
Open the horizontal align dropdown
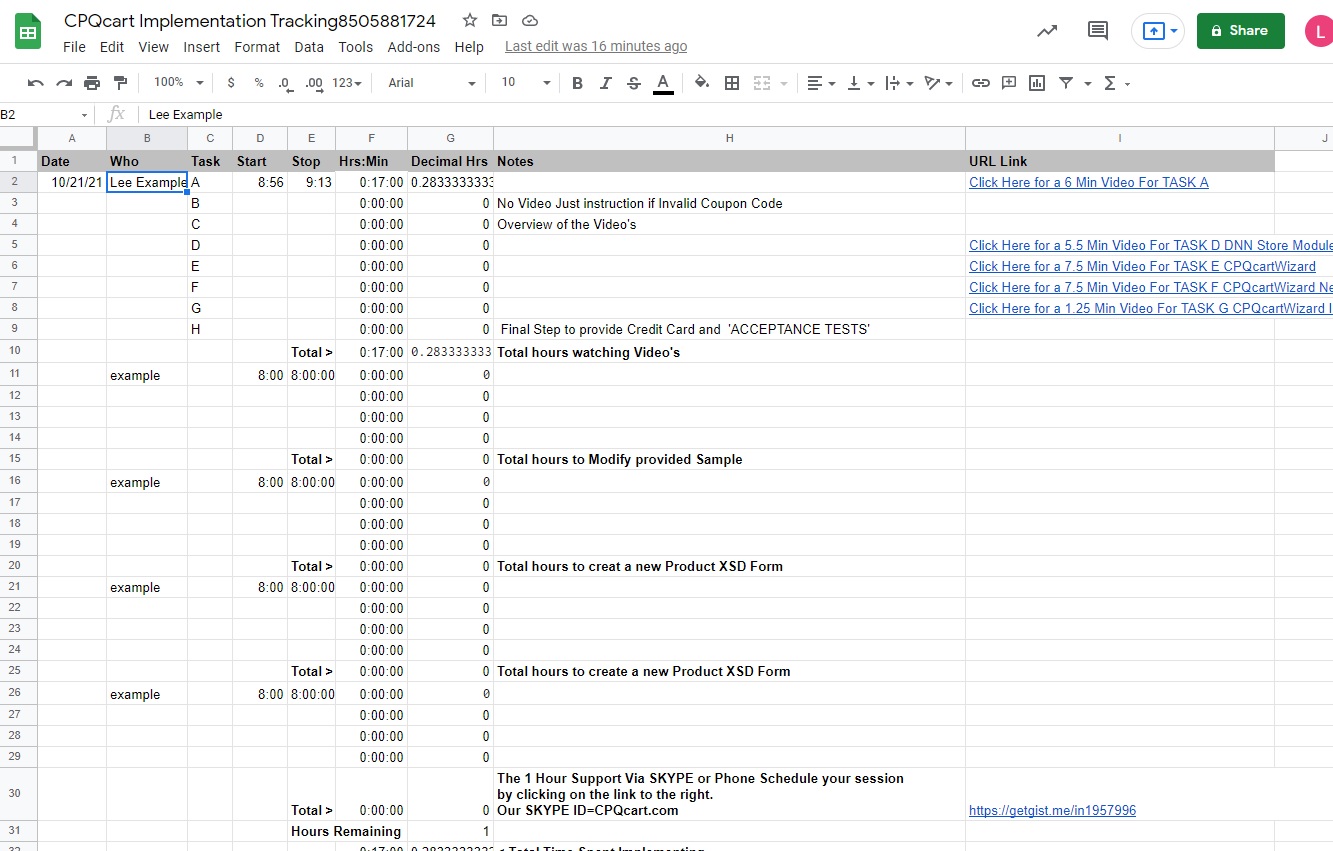click(821, 83)
